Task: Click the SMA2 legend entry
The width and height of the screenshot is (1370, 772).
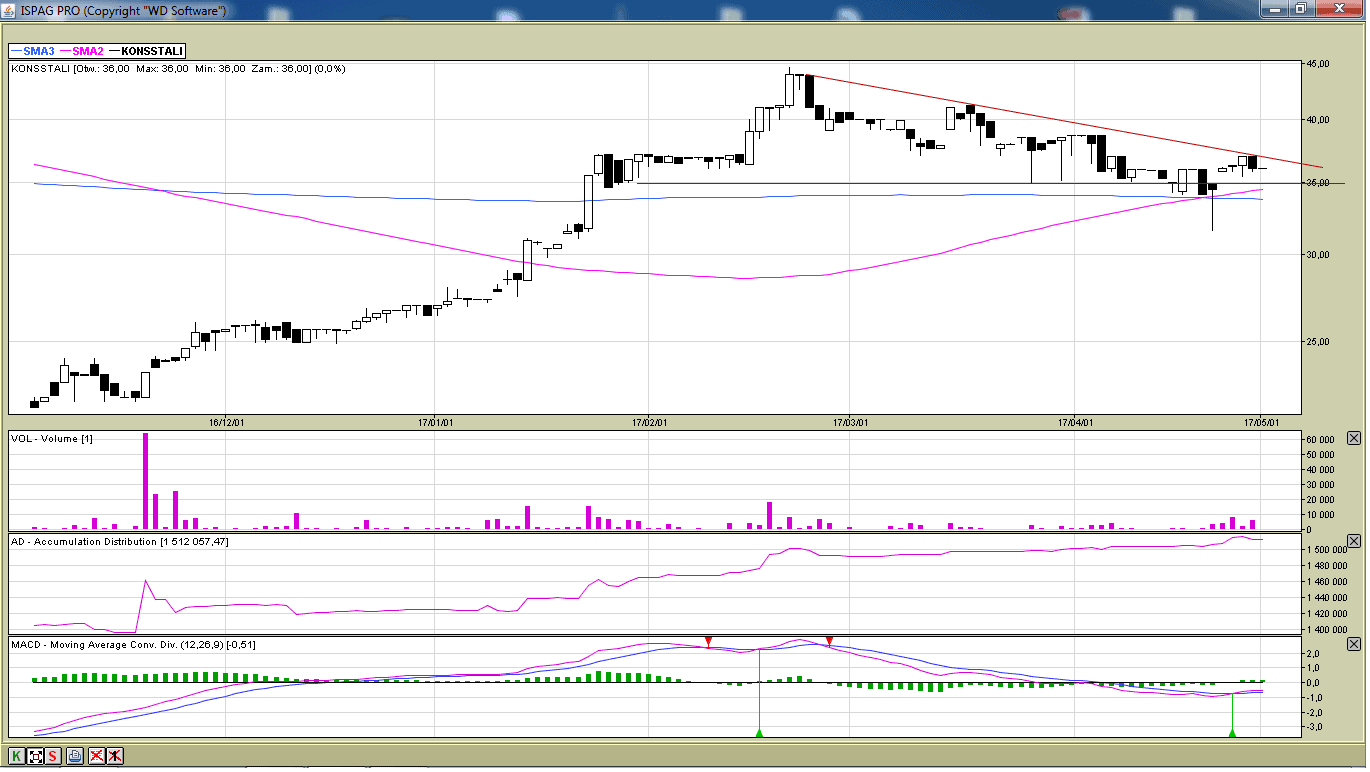Action: tap(82, 51)
